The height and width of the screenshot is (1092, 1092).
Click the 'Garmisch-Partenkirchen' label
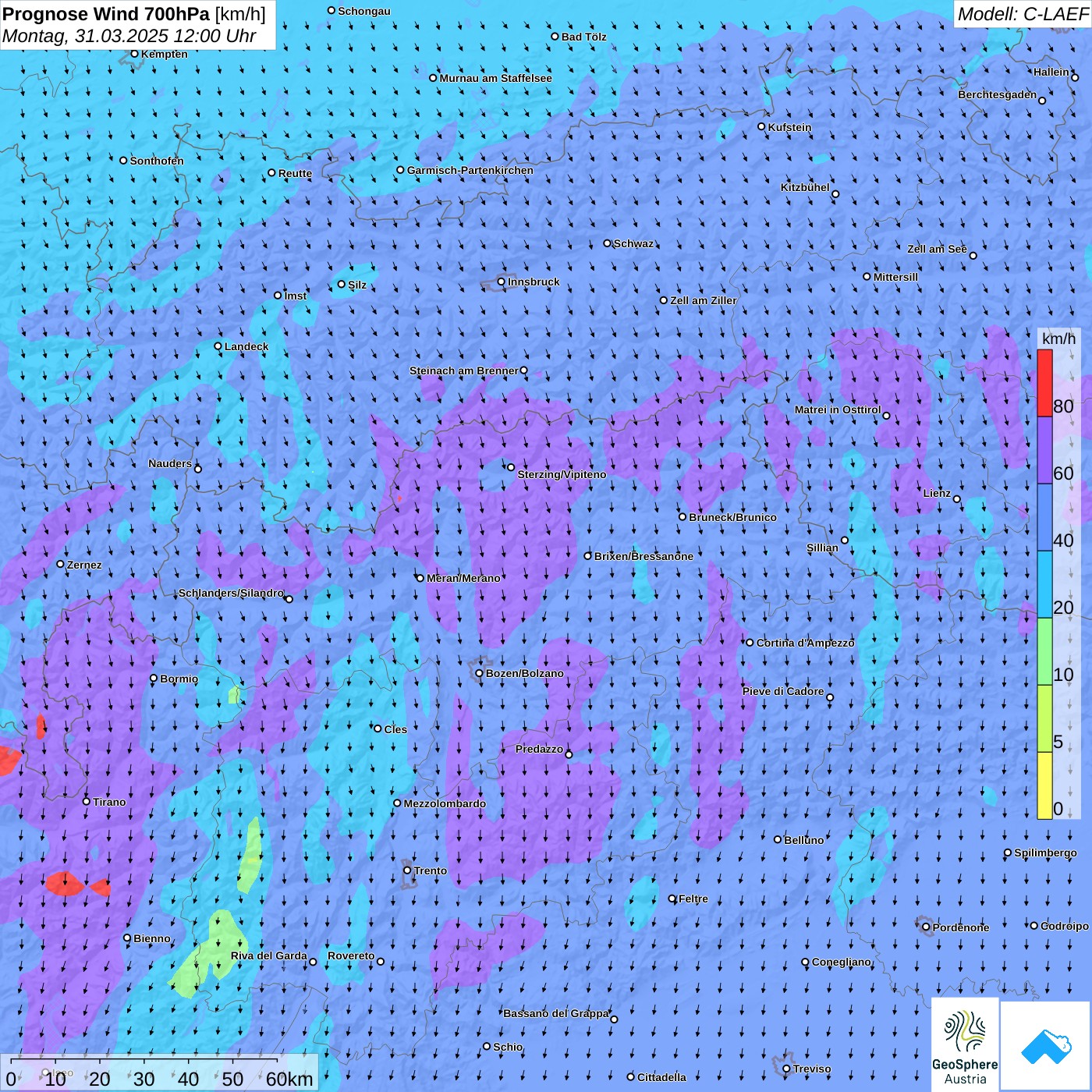tap(470, 170)
